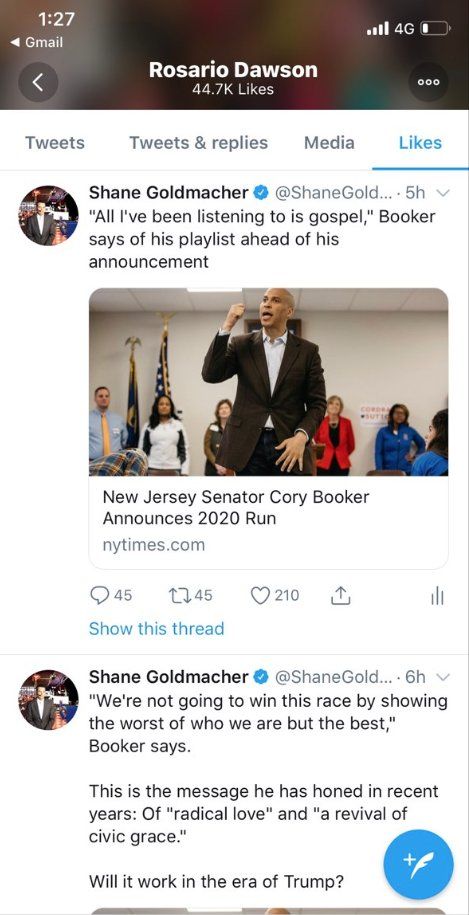Share the Booker announcement tweet

pos(340,595)
